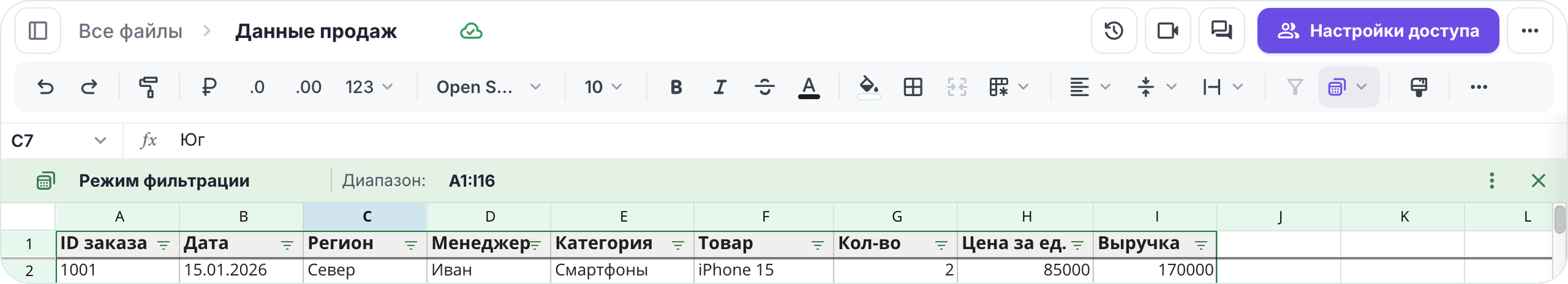Screen dimensions: 1568x284
Task: Expand the freeze options arrow
Action: (x=1023, y=87)
